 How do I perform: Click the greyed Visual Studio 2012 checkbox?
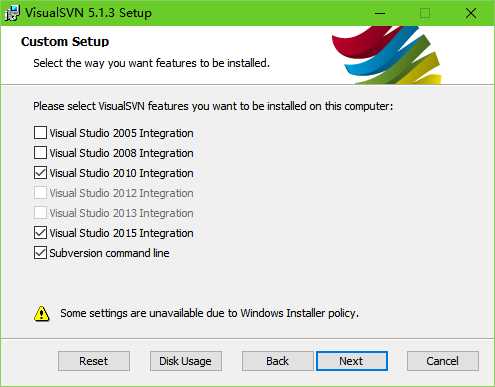tap(40, 193)
